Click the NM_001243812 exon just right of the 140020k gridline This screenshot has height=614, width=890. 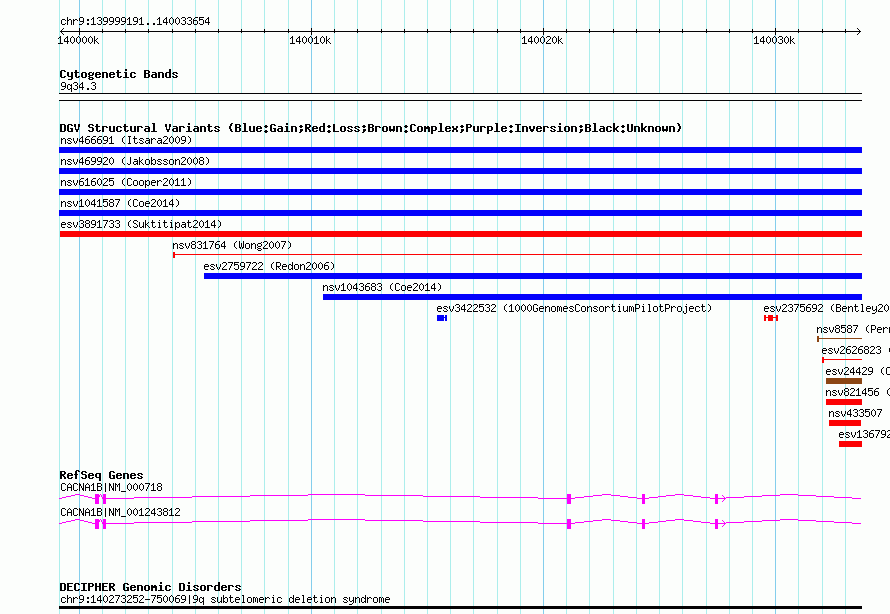coord(569,524)
